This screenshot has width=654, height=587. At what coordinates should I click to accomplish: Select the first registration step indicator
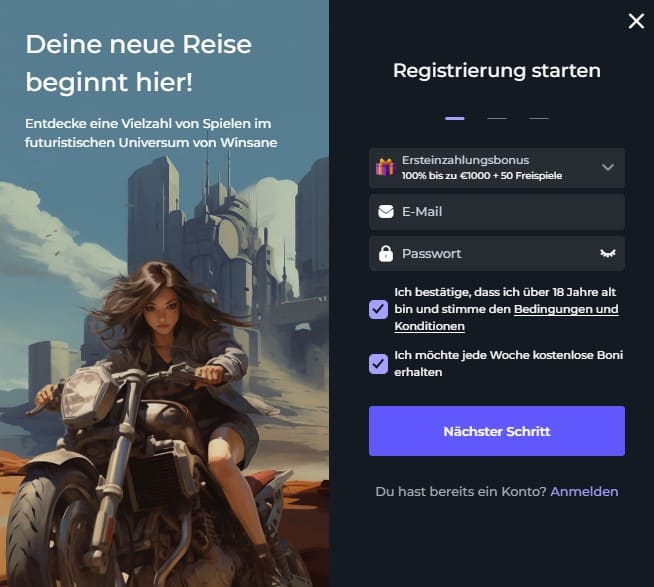pyautogui.click(x=455, y=118)
